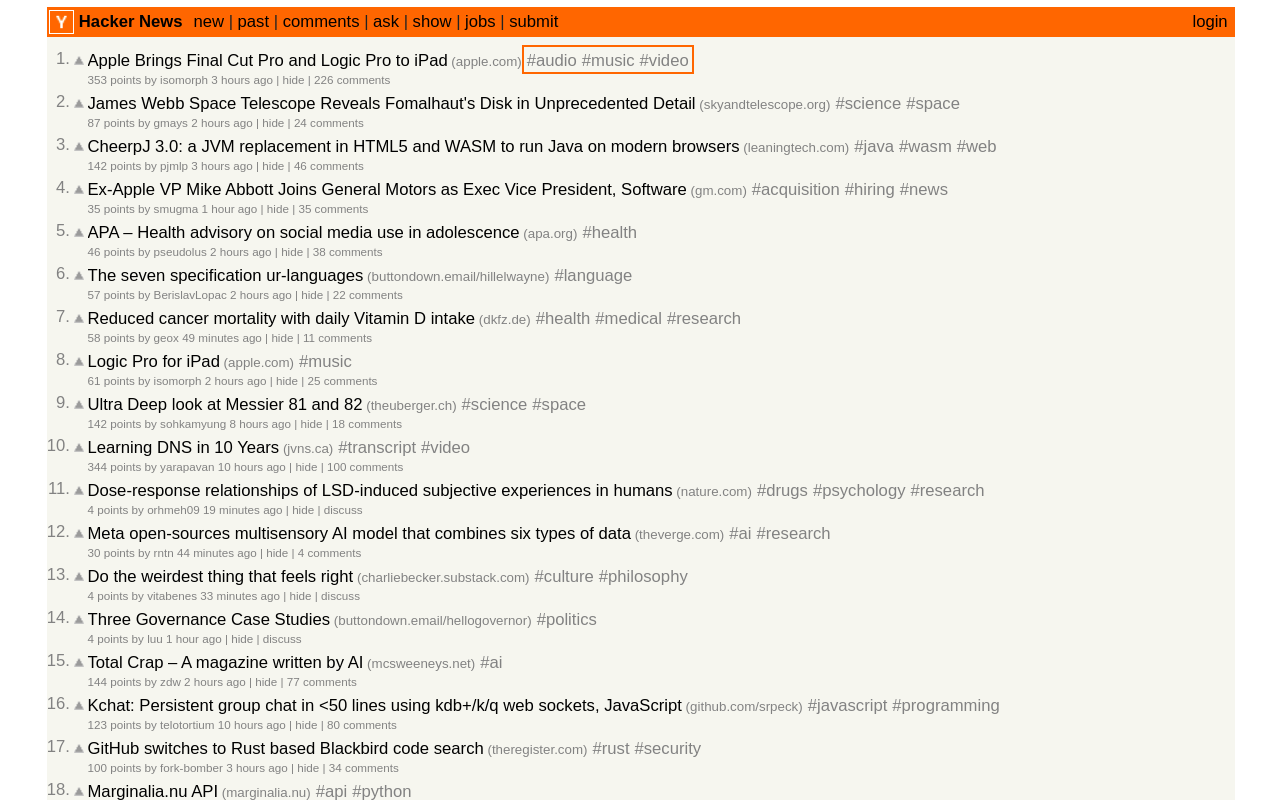
Task: Open the nature.com domain link
Action: 714,492
